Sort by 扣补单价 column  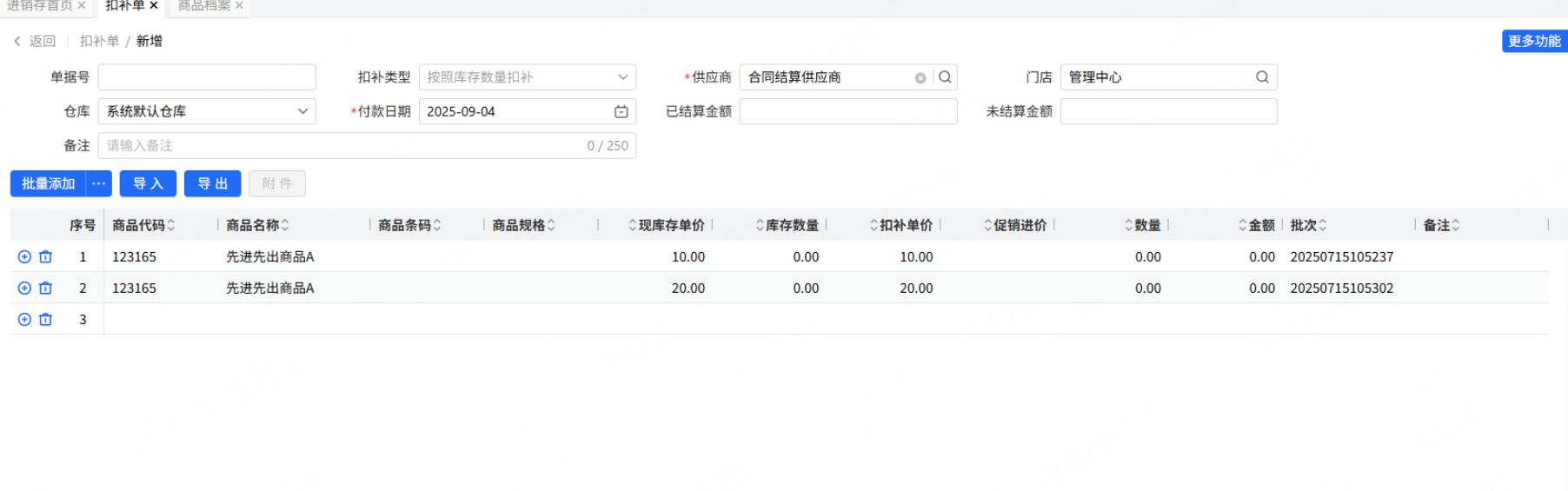[874, 225]
